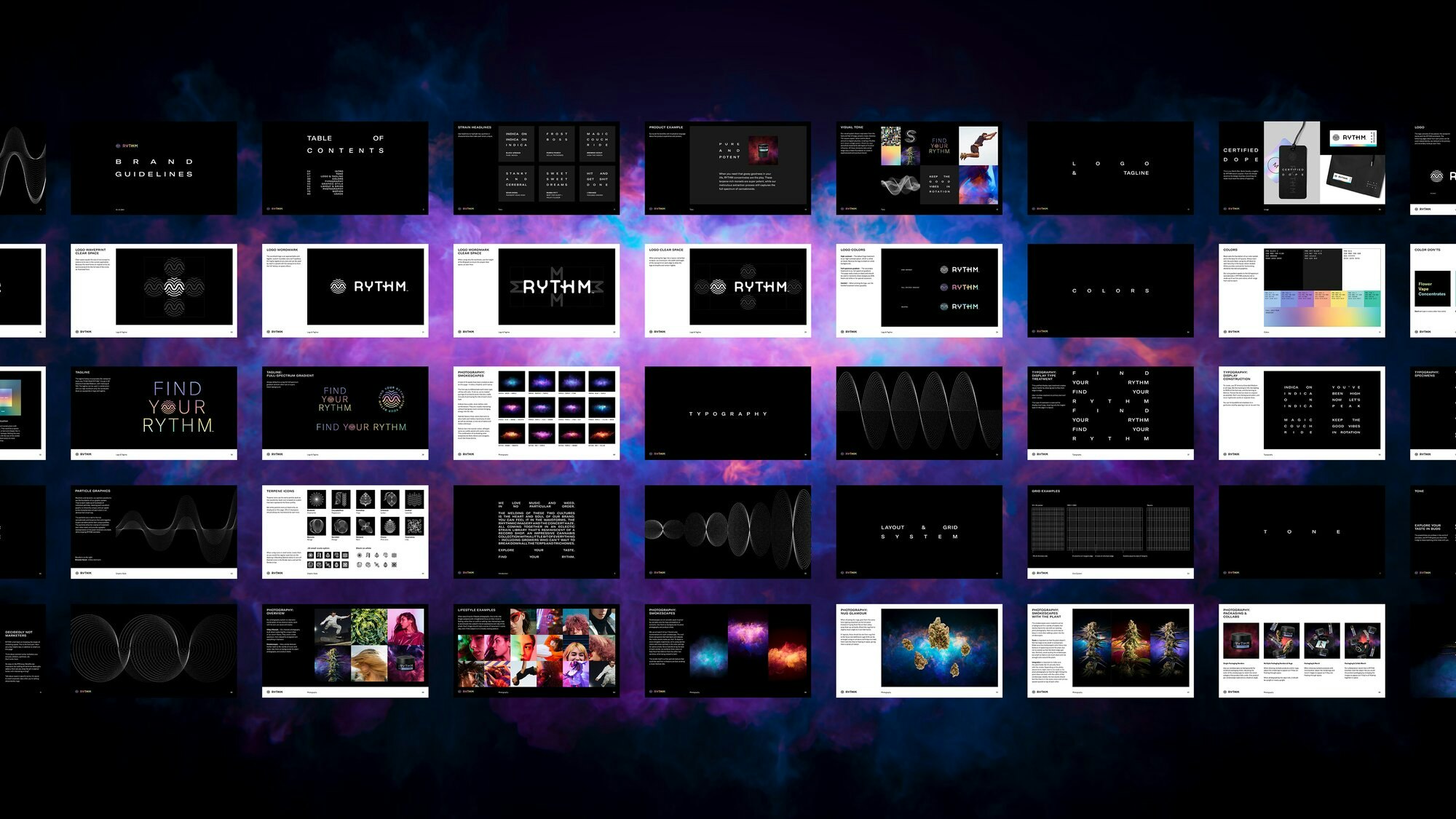
Task: Click the wave icon on Logo Waveprint slide
Action: [174, 287]
